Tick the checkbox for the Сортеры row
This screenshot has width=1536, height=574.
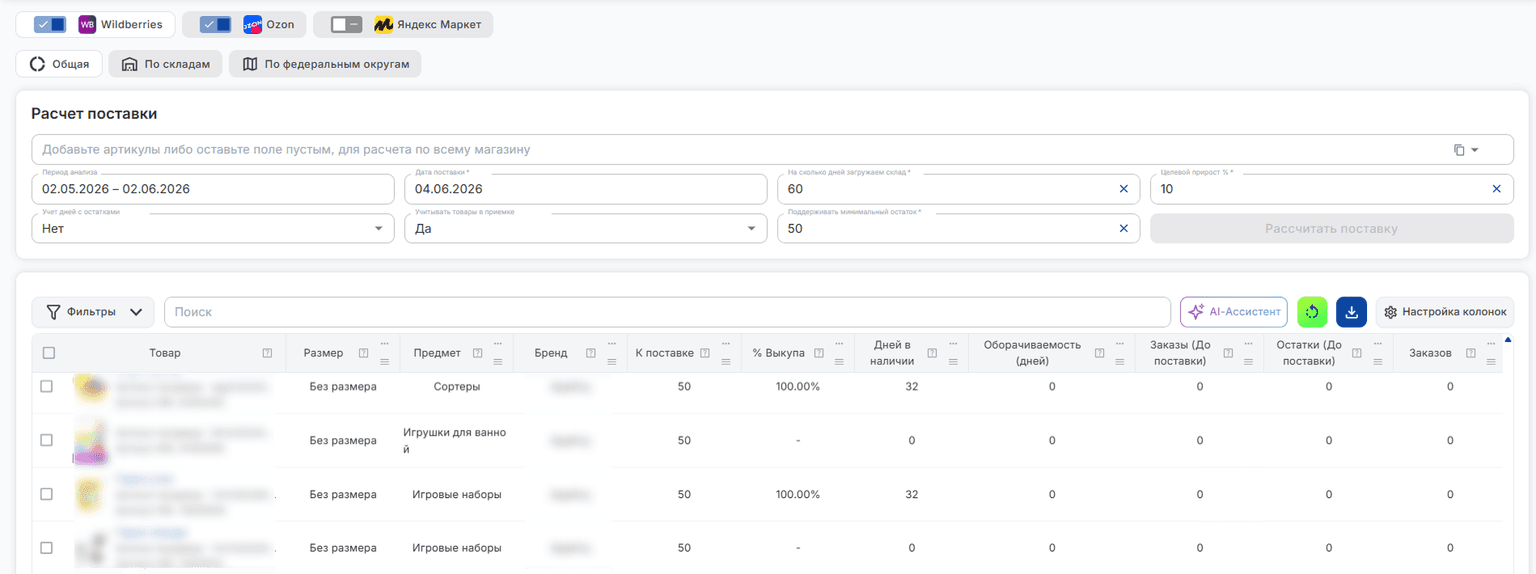click(x=46, y=386)
